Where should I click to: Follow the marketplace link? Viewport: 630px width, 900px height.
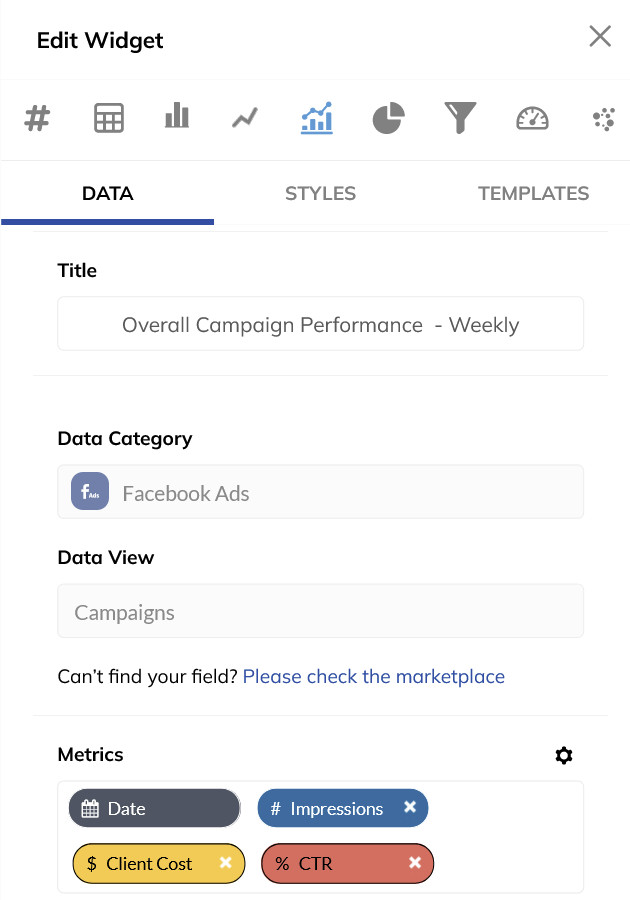pyautogui.click(x=373, y=677)
